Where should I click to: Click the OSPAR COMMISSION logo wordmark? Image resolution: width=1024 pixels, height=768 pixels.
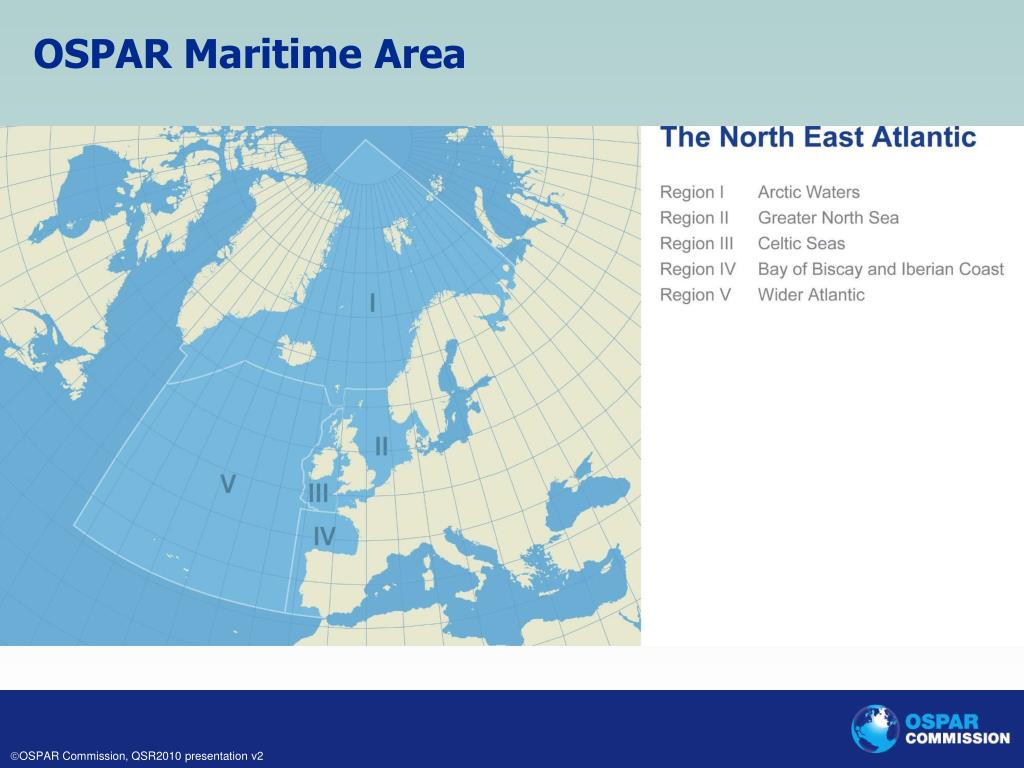point(957,729)
